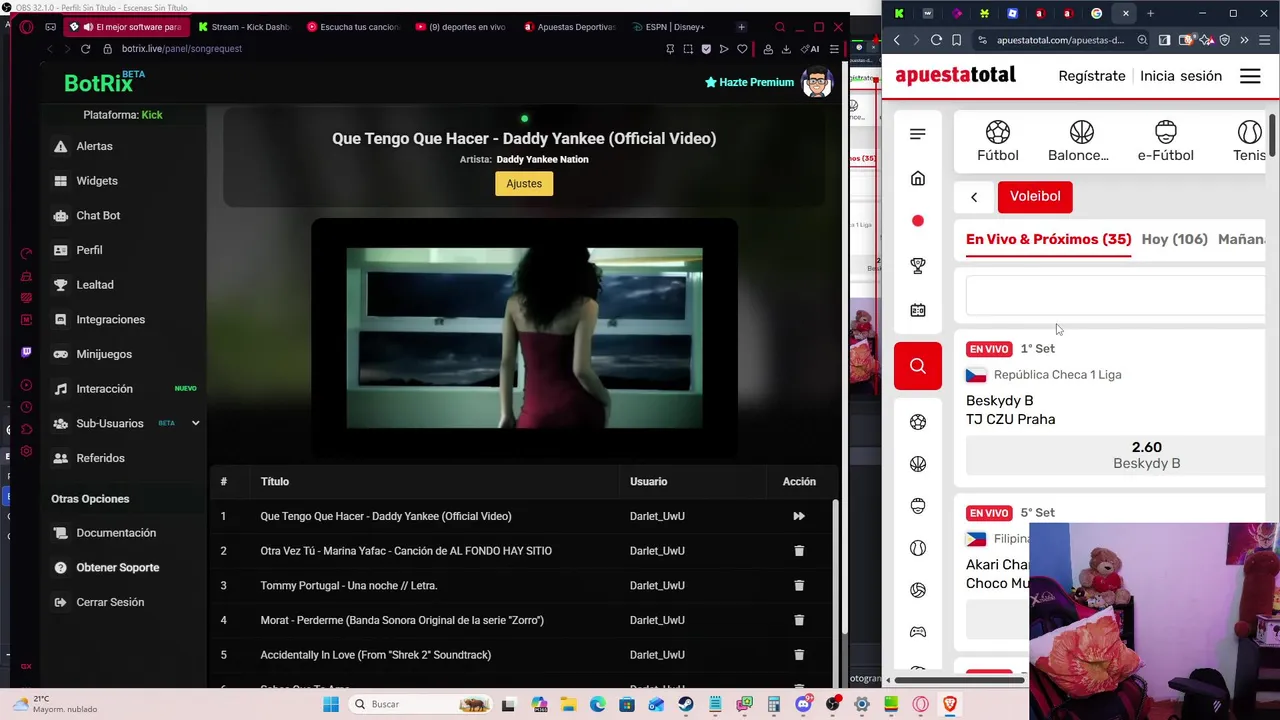Open user avatar menu in BotRix
The width and height of the screenshot is (1280, 720).
[817, 82]
